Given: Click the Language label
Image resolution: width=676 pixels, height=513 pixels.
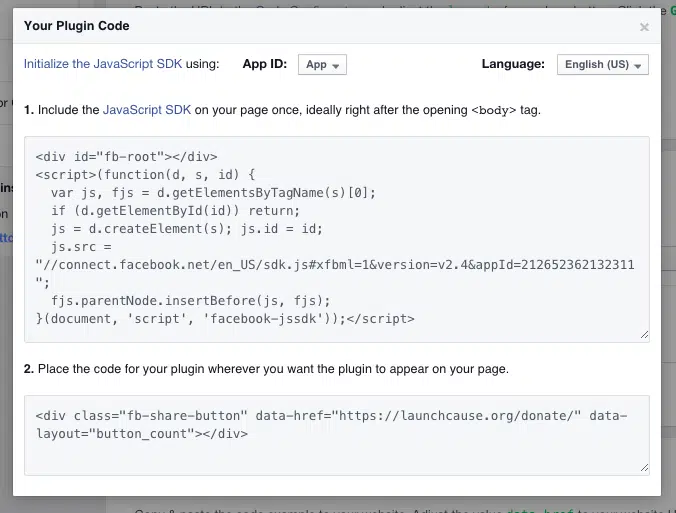Looking at the screenshot, I should pyautogui.click(x=513, y=64).
